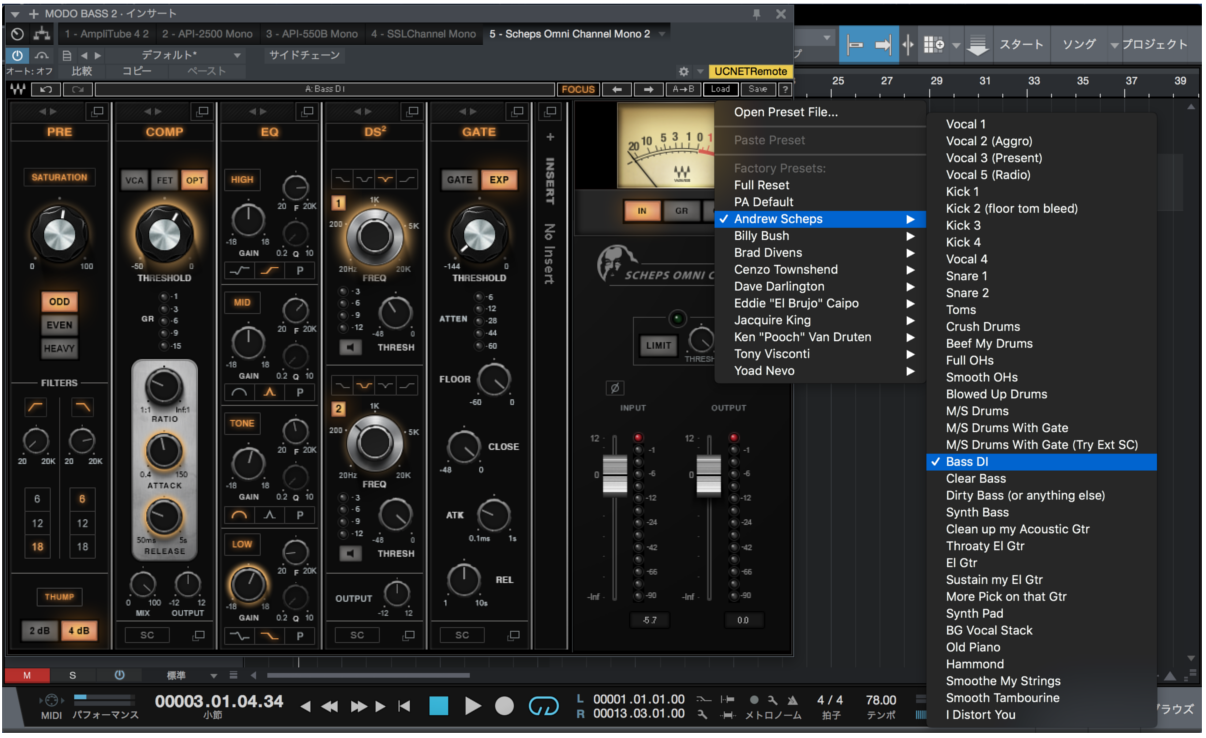
Task: Switch the gate section to EXP mode
Action: [x=499, y=180]
